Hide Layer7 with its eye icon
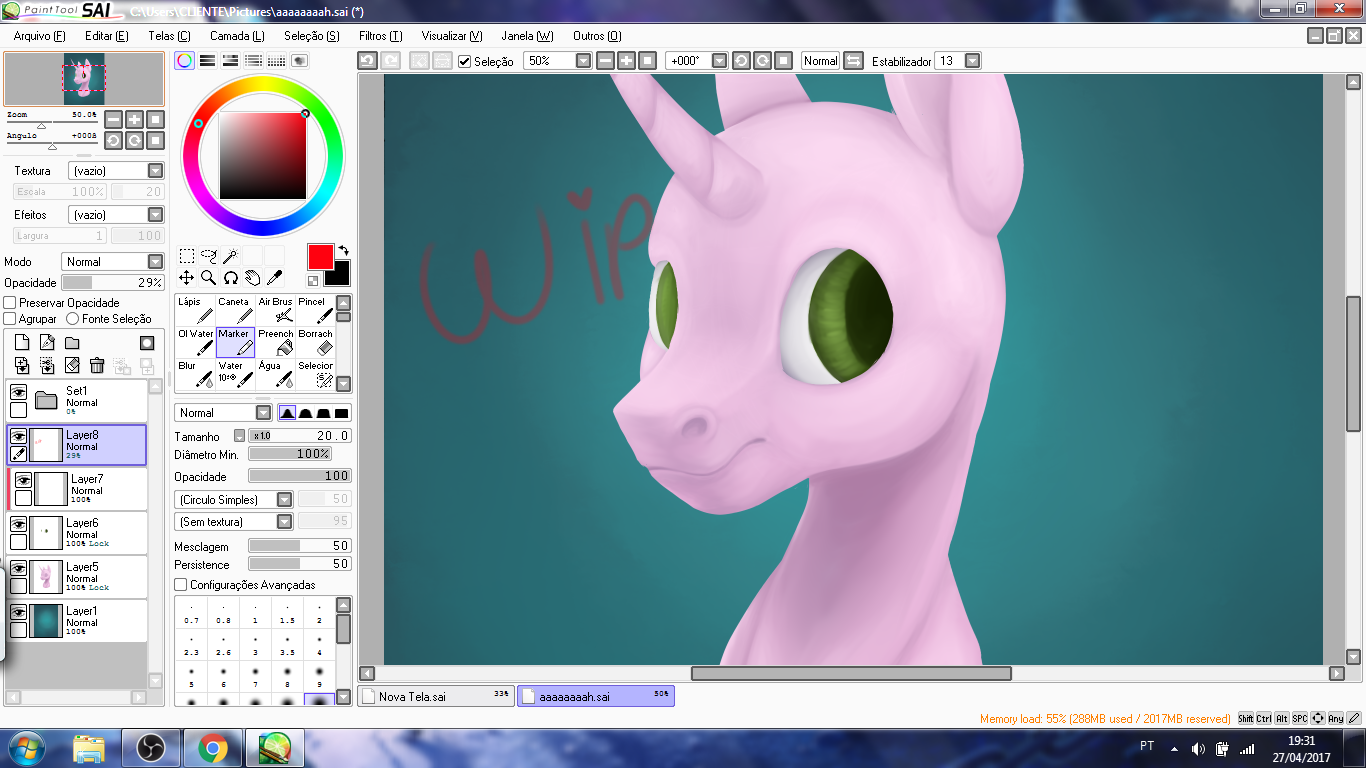The height and width of the screenshot is (768, 1366). pyautogui.click(x=23, y=481)
